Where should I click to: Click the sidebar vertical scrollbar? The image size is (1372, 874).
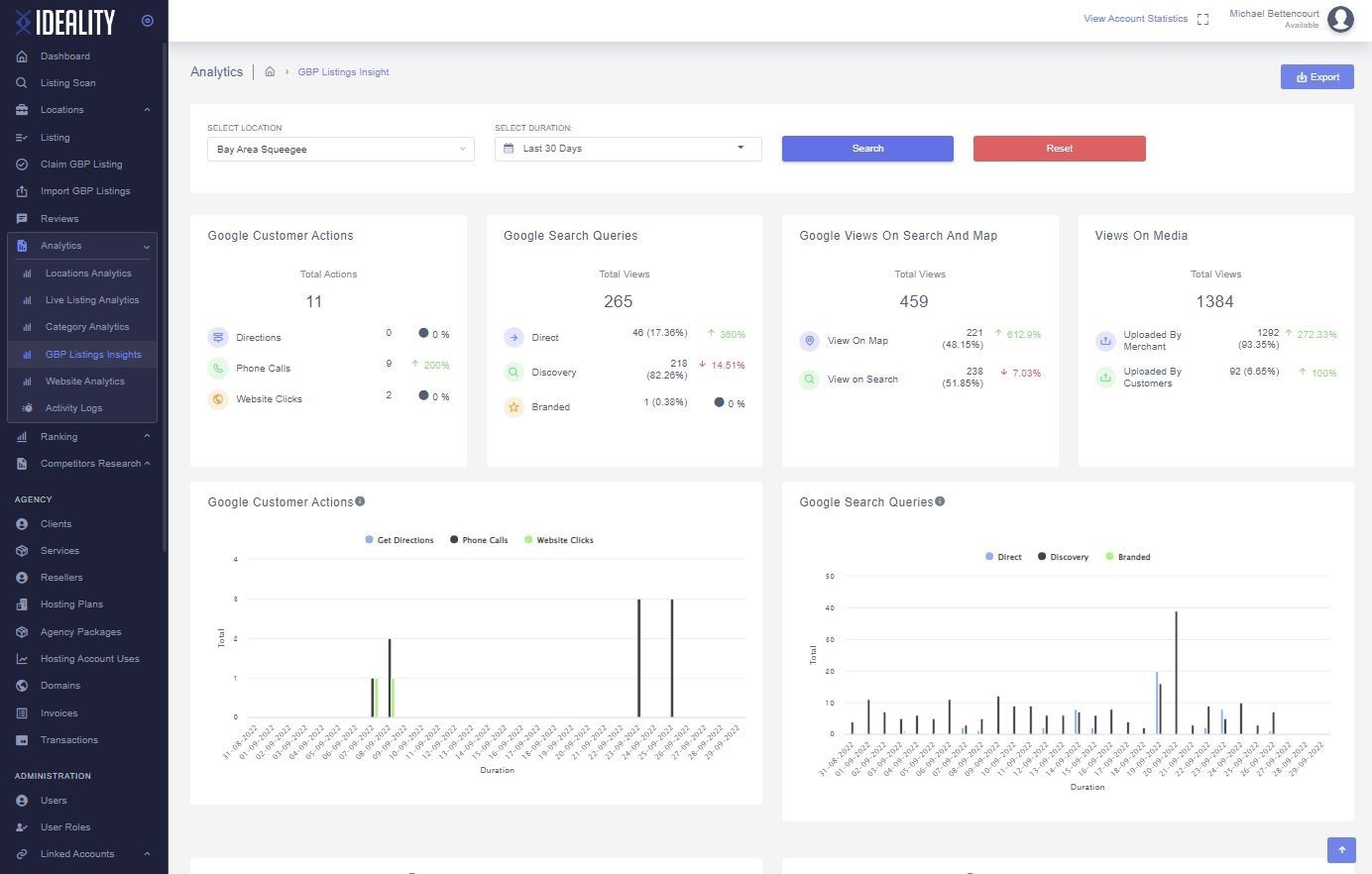165,297
